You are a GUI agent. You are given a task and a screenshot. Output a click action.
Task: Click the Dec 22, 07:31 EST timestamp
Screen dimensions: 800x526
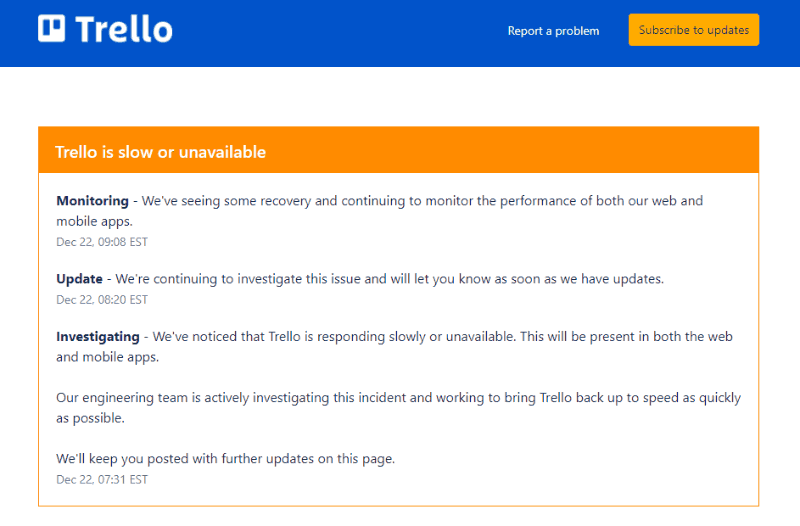[102, 480]
